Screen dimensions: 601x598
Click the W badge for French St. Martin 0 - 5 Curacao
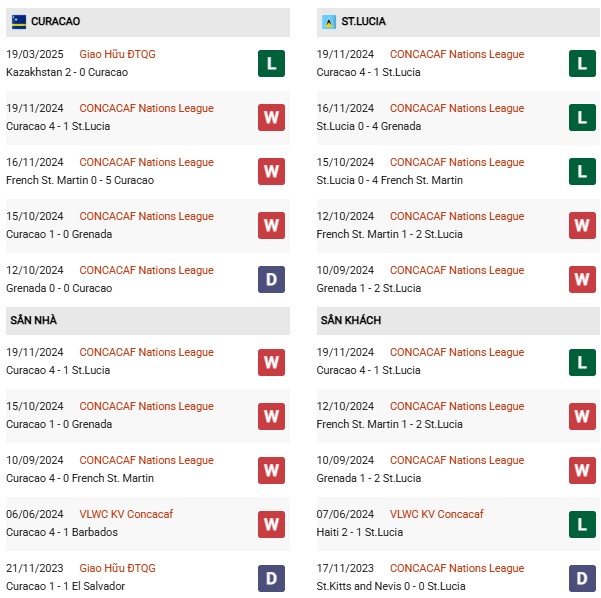pyautogui.click(x=271, y=171)
